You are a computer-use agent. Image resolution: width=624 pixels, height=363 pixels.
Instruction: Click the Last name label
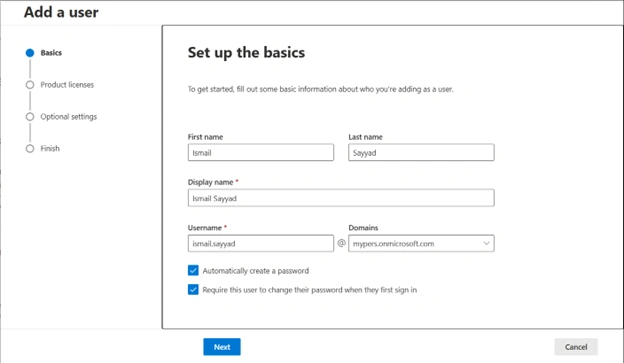click(x=365, y=137)
